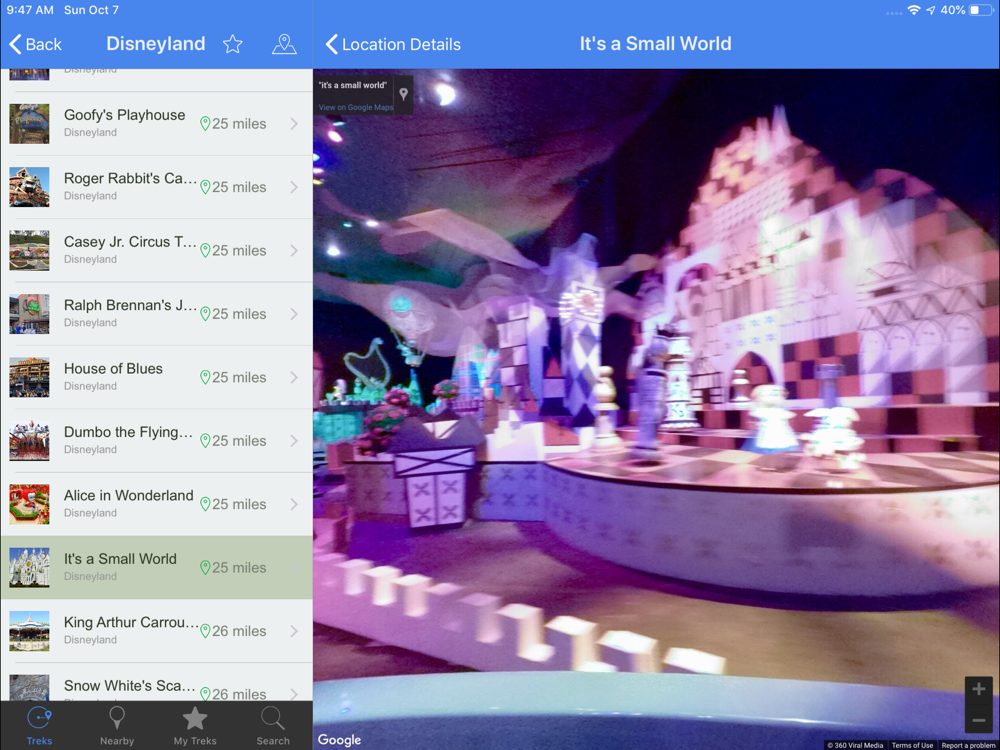Click Report a problem link
This screenshot has width=1000, height=750.
point(968,745)
